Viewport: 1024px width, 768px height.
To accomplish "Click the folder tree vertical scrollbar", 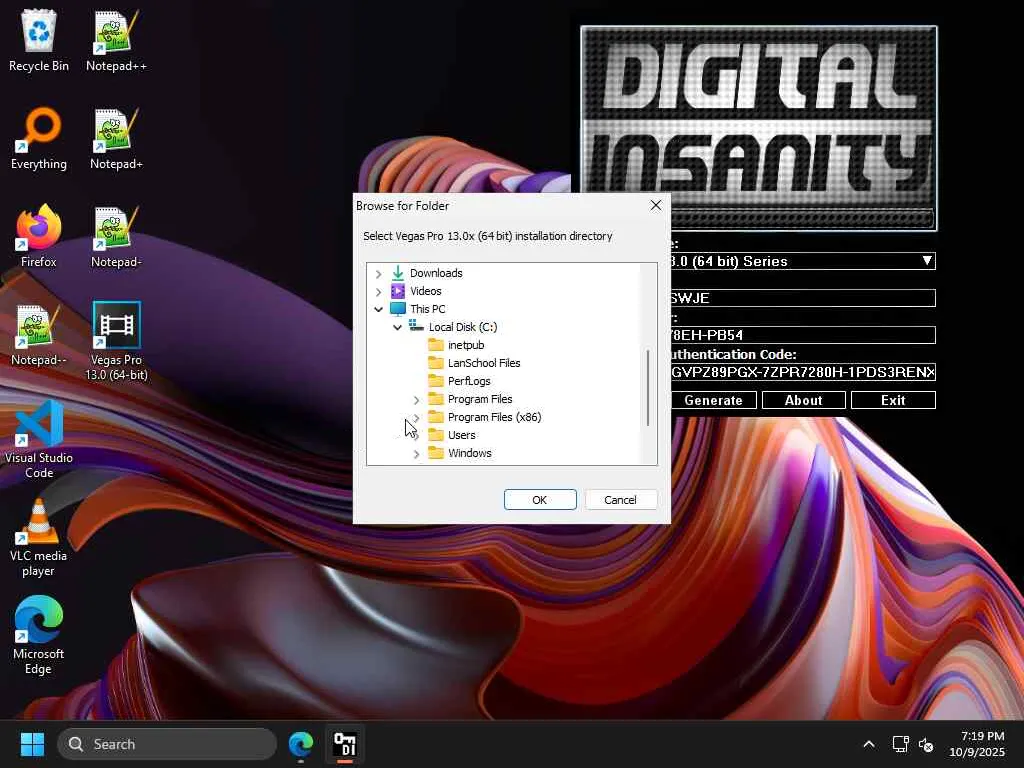I will (x=648, y=388).
